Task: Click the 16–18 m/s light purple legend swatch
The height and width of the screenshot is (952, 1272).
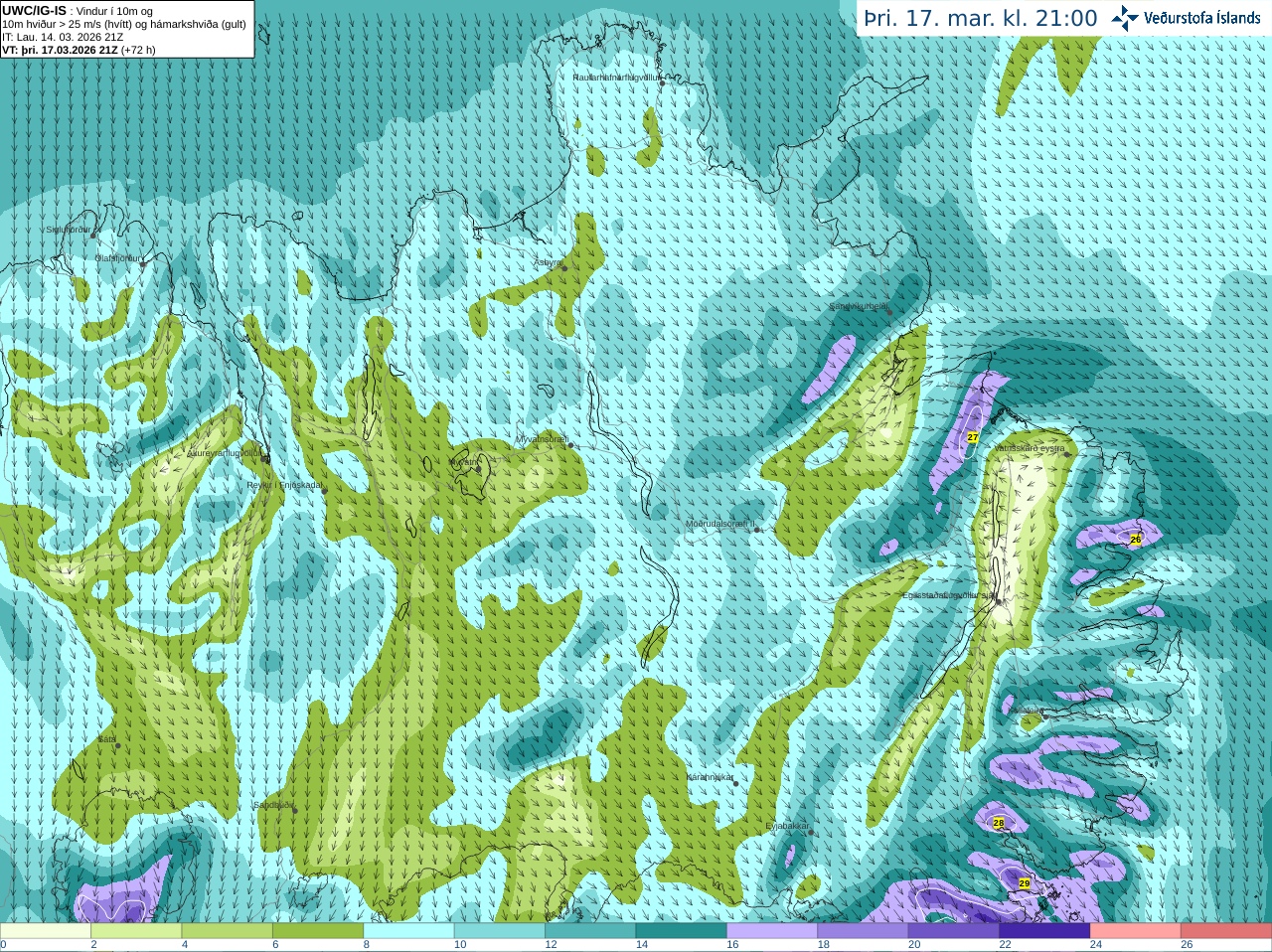Action: 772,931
